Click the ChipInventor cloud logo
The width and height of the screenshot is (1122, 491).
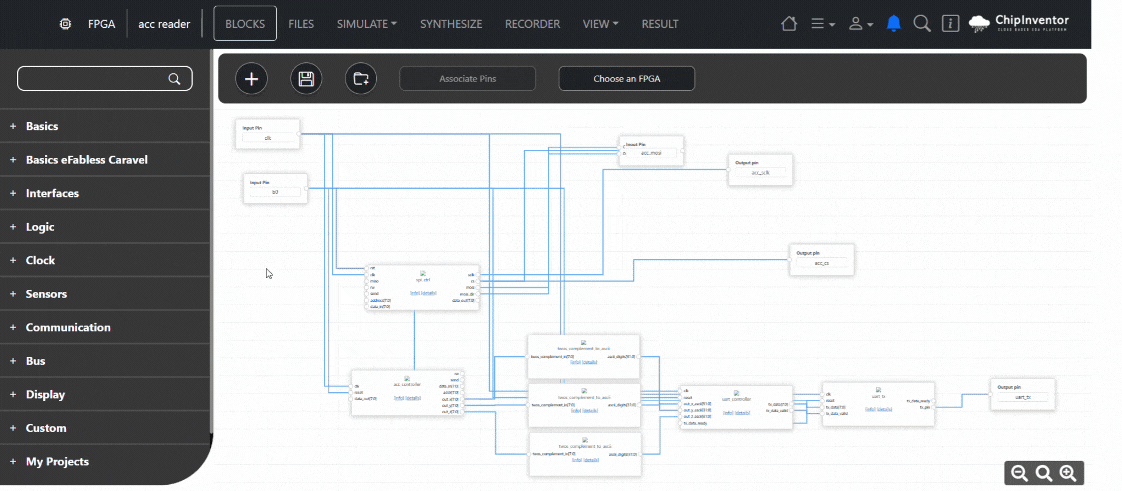(1019, 24)
